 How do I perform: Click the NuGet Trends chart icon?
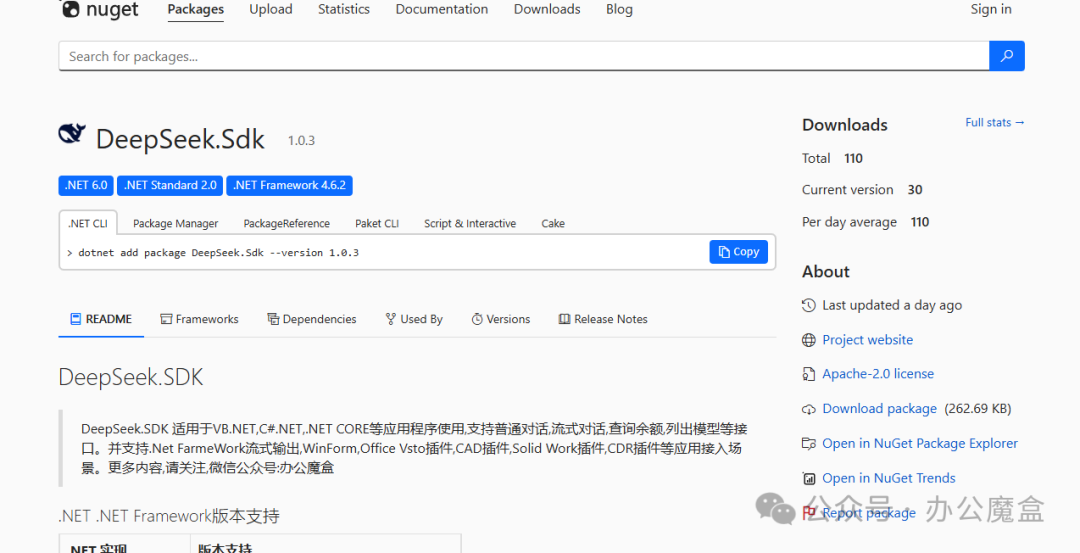click(809, 478)
